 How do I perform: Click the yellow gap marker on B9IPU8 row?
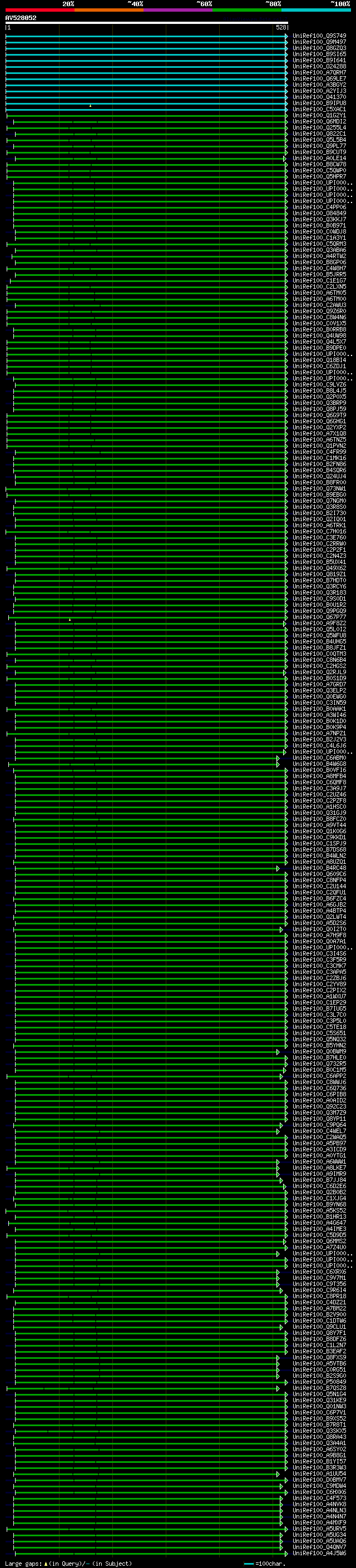point(91,106)
